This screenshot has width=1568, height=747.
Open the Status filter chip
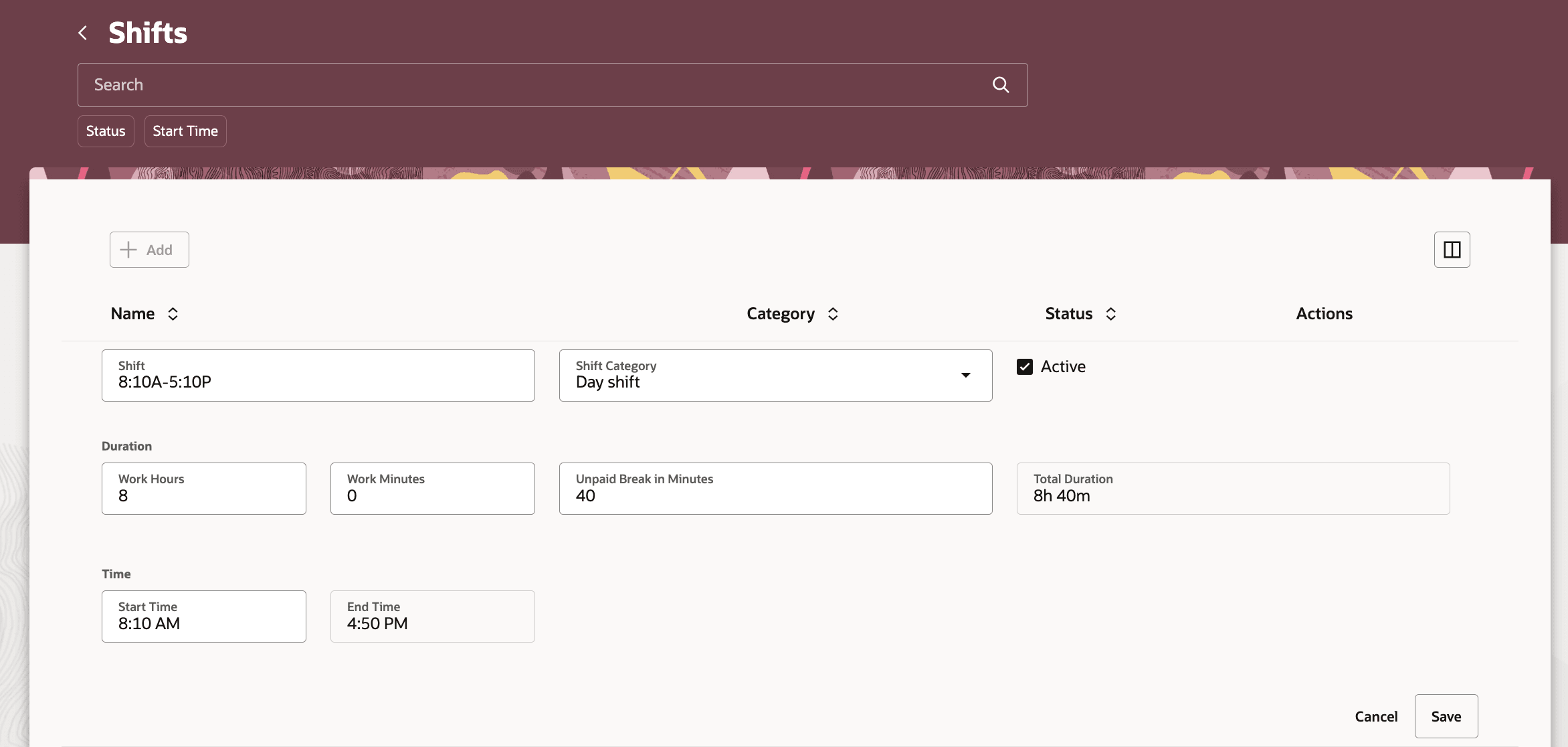[106, 131]
